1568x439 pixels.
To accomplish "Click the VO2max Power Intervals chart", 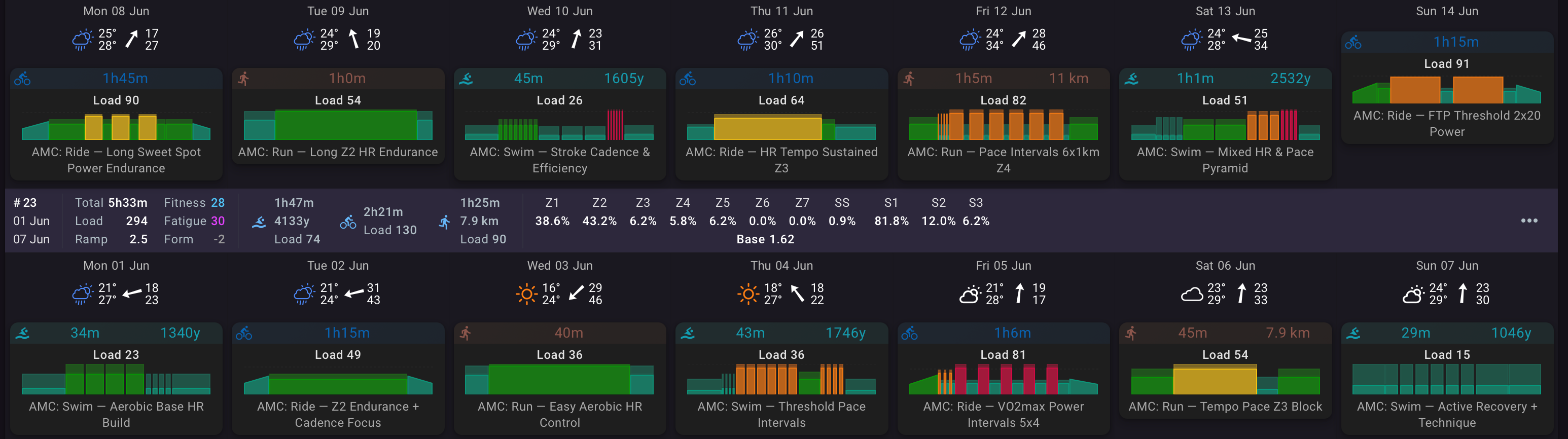I will point(1003,380).
